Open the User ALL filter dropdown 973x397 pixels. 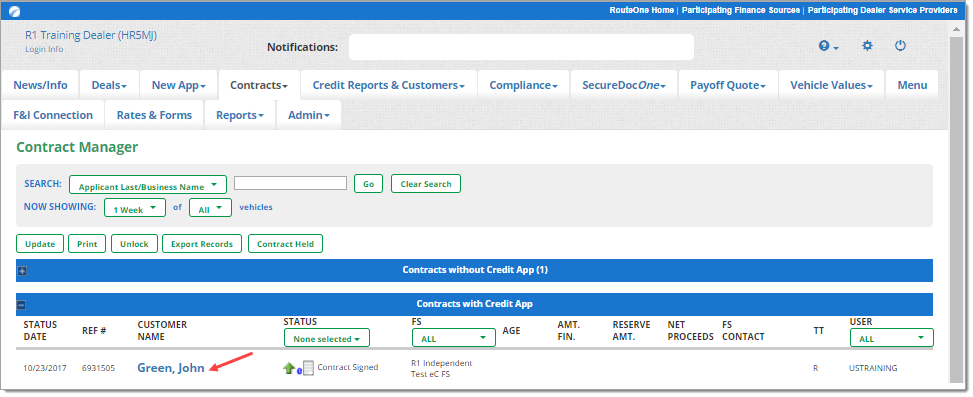892,338
